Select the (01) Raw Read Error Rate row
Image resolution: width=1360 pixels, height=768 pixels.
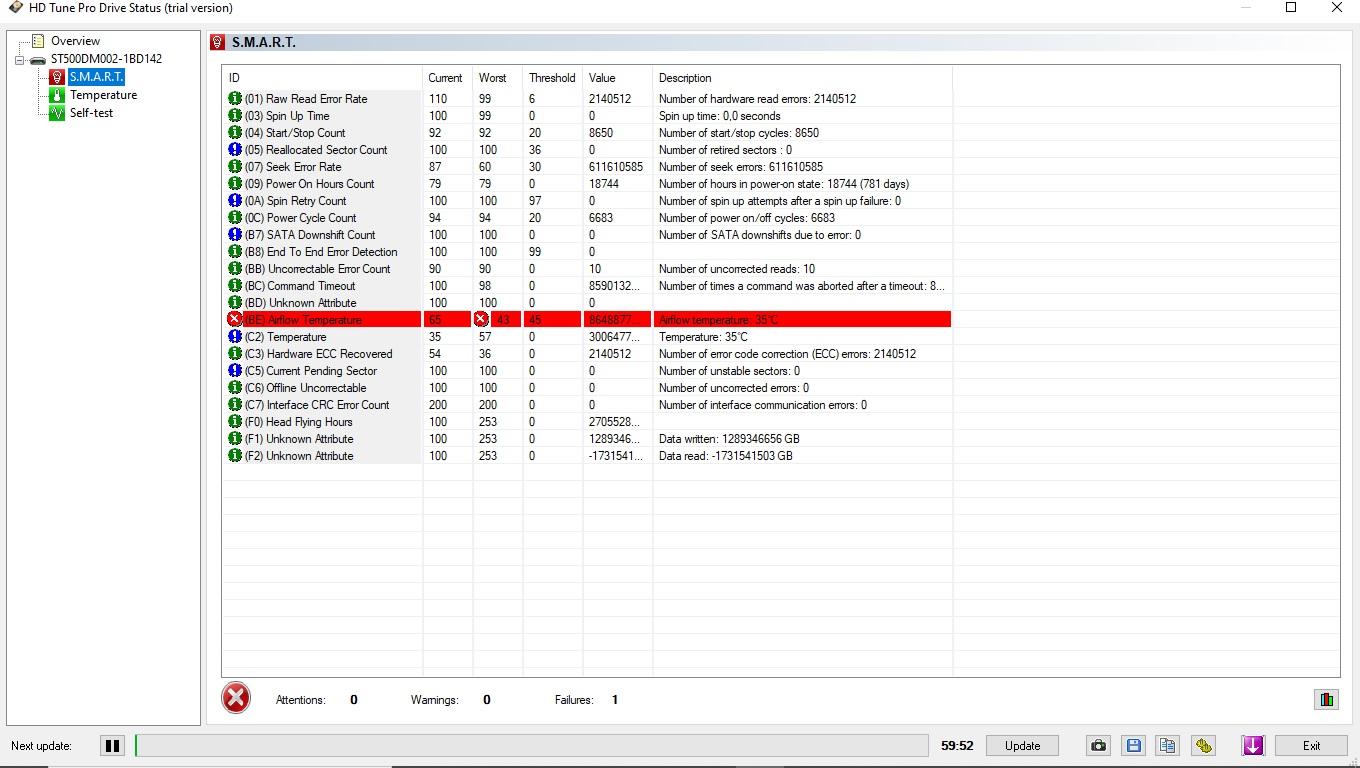pos(587,99)
